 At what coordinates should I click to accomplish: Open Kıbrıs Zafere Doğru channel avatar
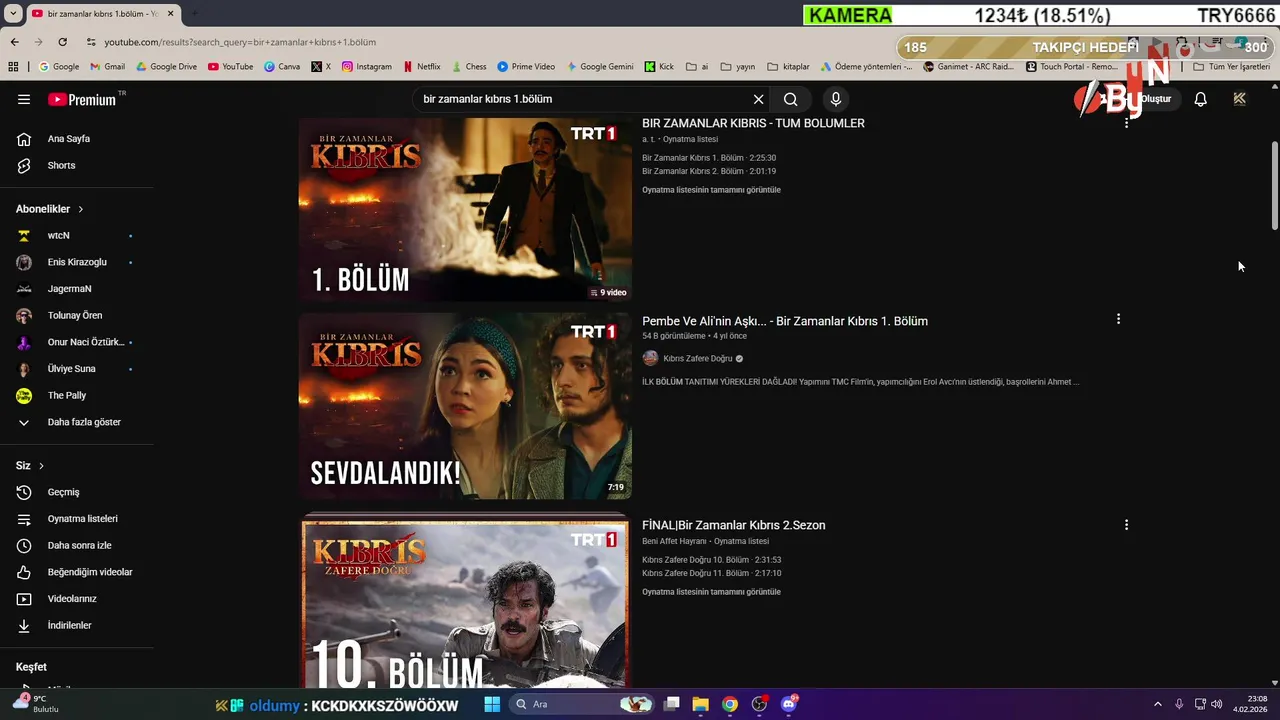(650, 358)
